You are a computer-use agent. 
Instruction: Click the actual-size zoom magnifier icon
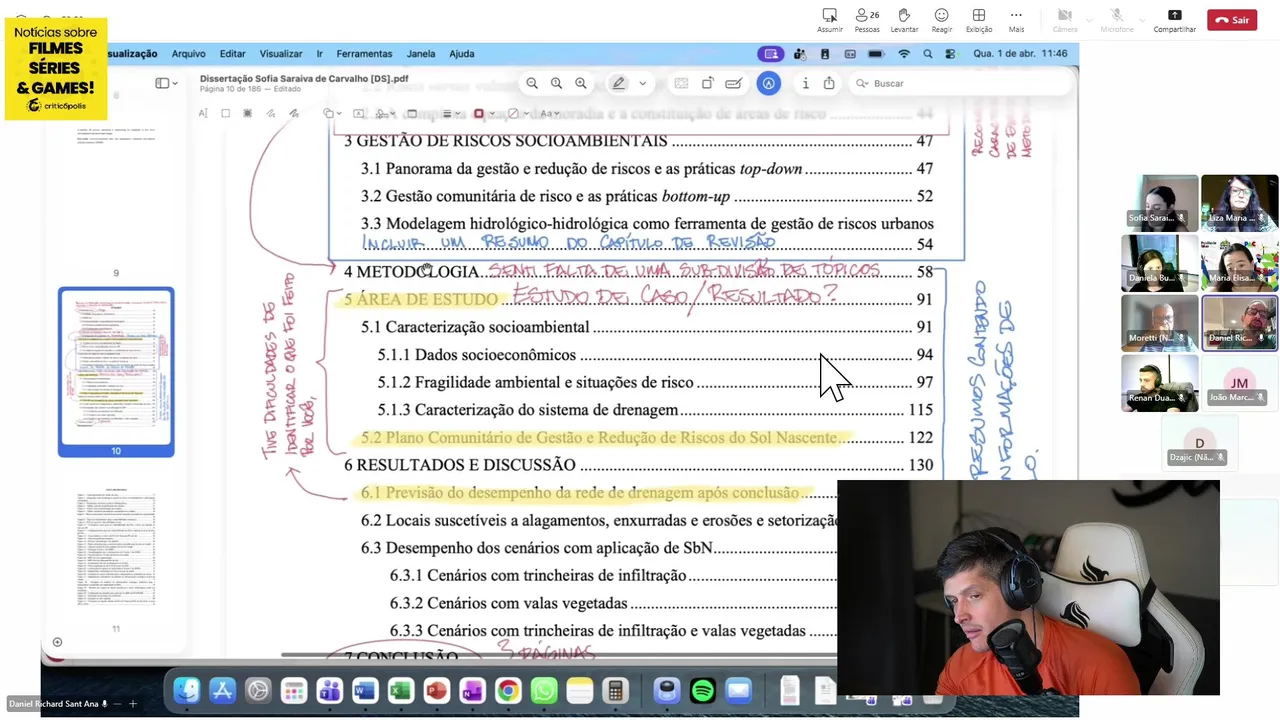tap(556, 83)
